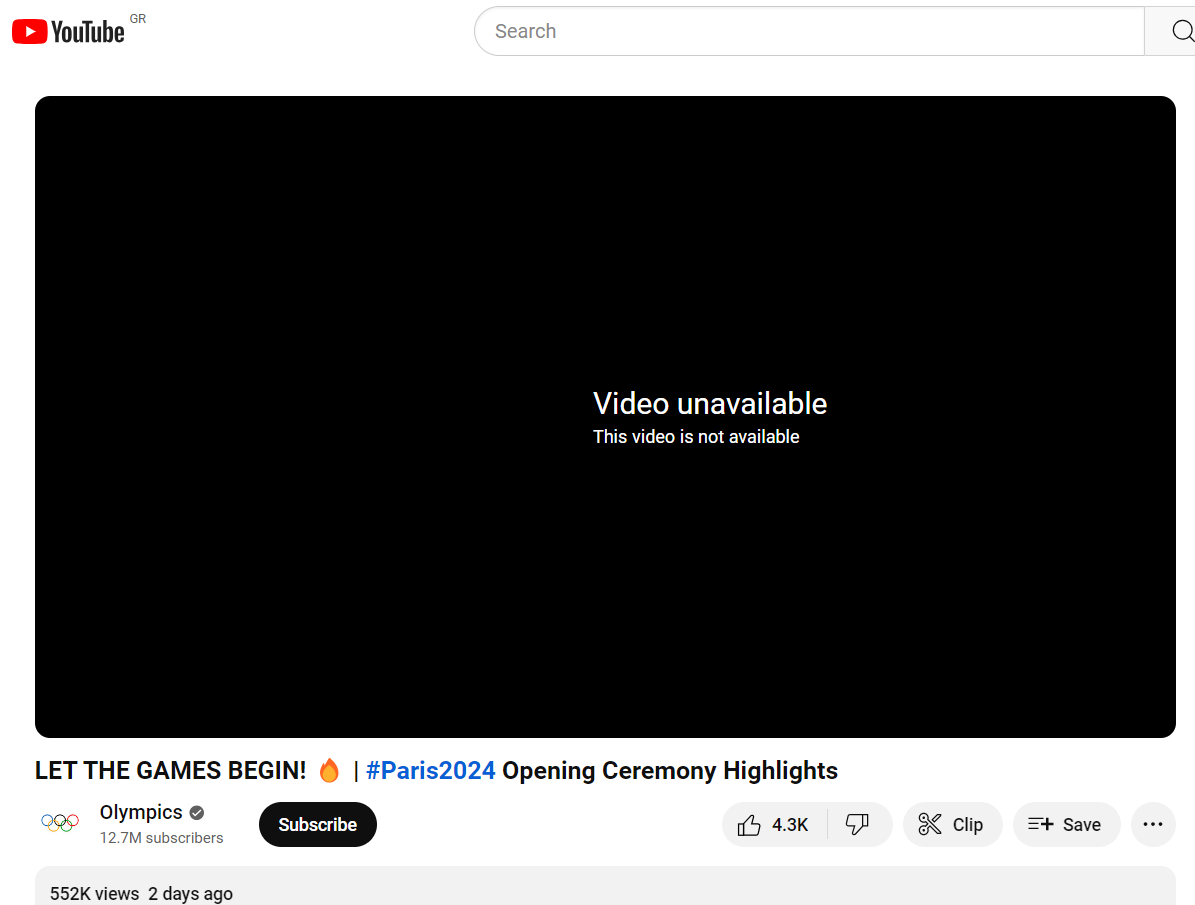1195x905 pixels.
Task: Click the '12.7M subscribers' count text
Action: tap(161, 838)
